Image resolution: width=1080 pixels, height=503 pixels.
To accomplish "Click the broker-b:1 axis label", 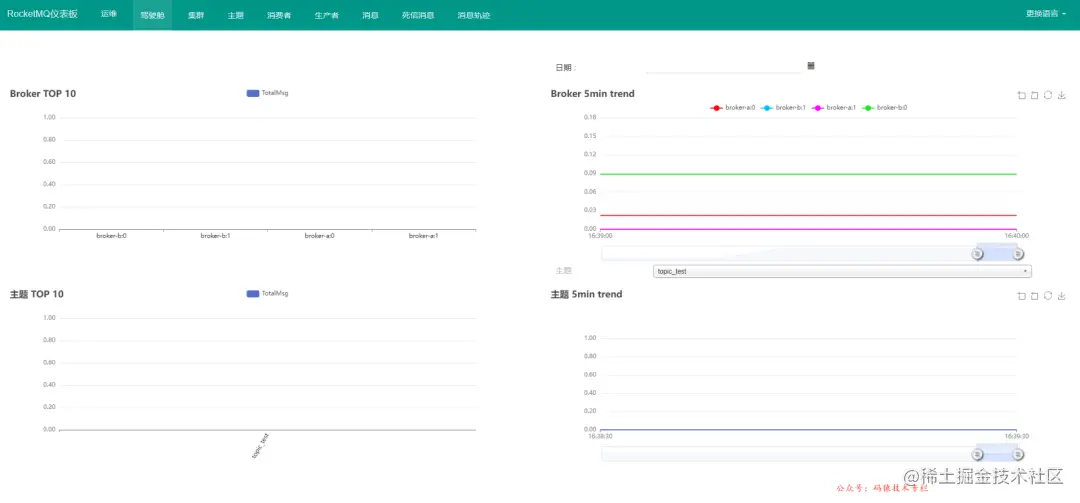I will (x=216, y=236).
